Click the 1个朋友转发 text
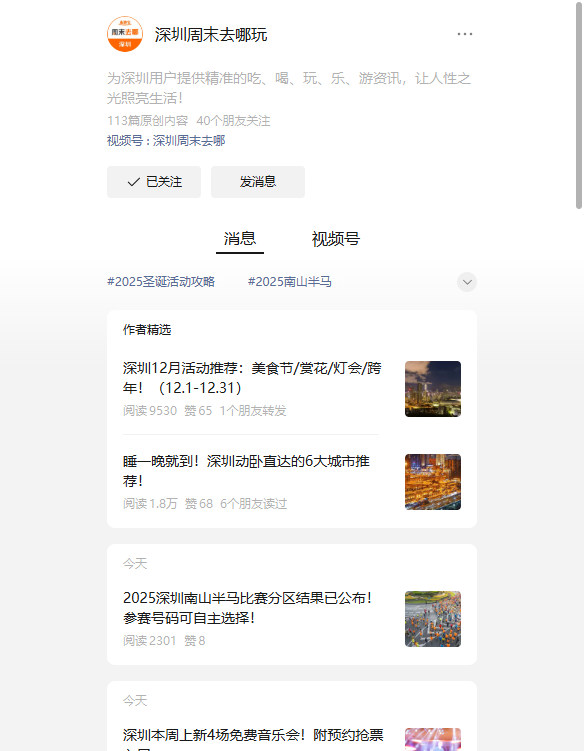Viewport: 584px width, 751px height. point(253,411)
